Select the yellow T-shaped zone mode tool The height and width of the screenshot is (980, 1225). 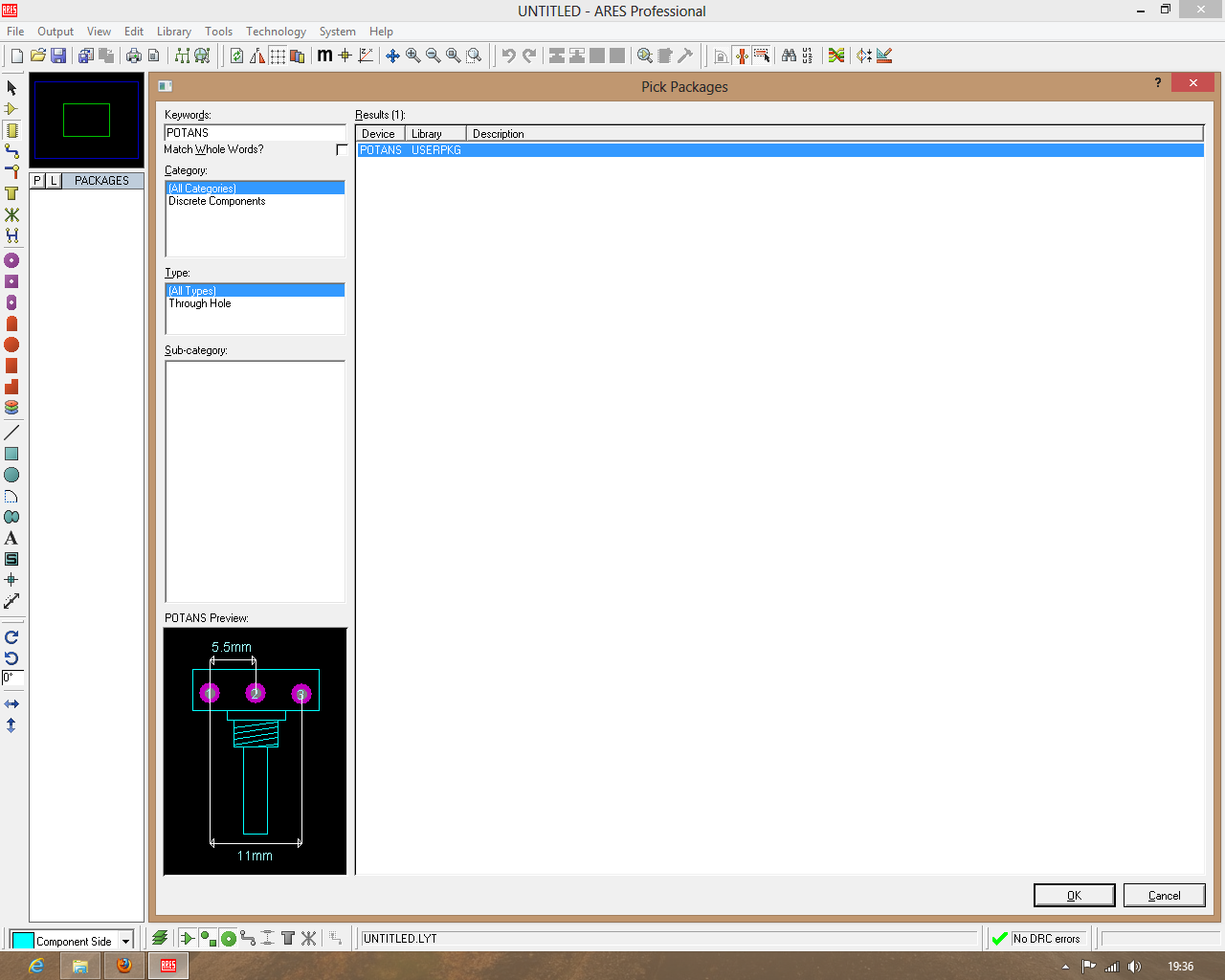click(x=11, y=193)
